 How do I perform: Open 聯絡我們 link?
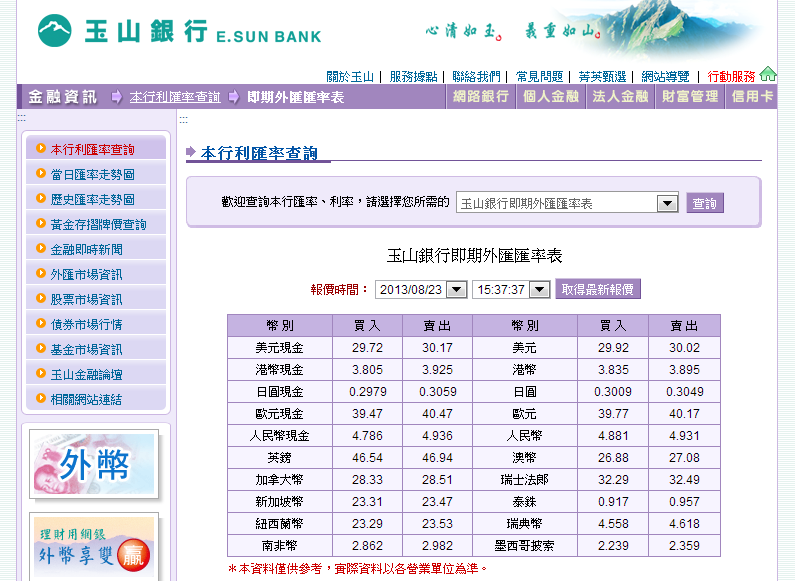click(476, 77)
